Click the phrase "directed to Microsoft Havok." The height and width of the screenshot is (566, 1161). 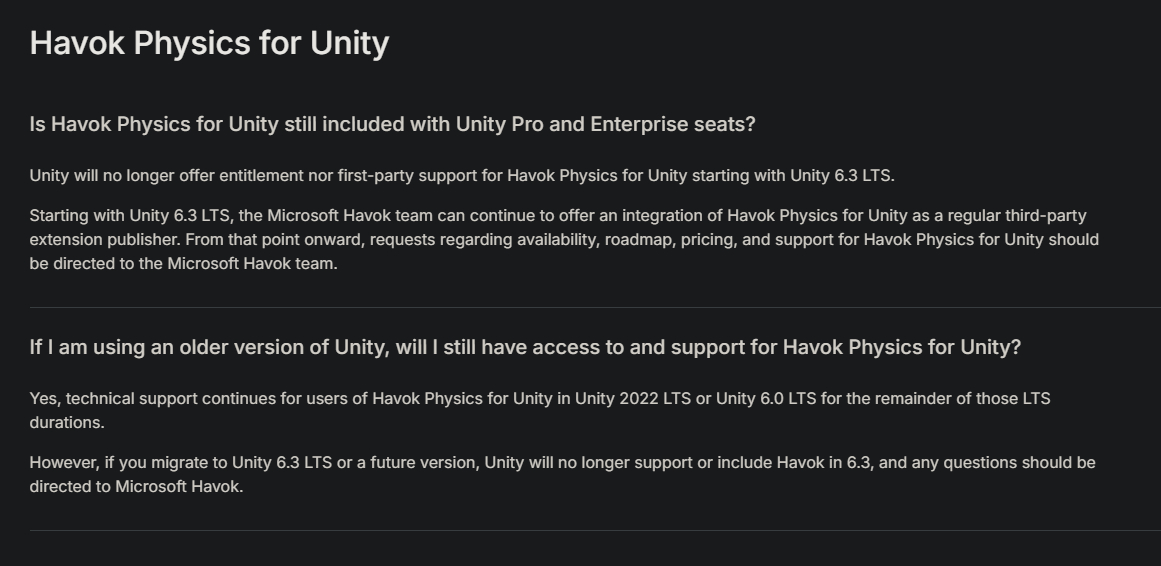(x=136, y=487)
